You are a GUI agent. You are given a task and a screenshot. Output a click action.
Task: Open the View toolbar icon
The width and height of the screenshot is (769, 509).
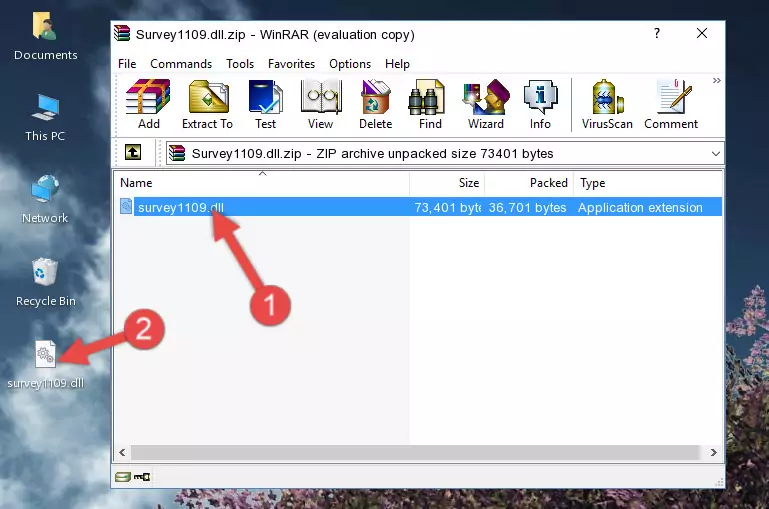321,104
